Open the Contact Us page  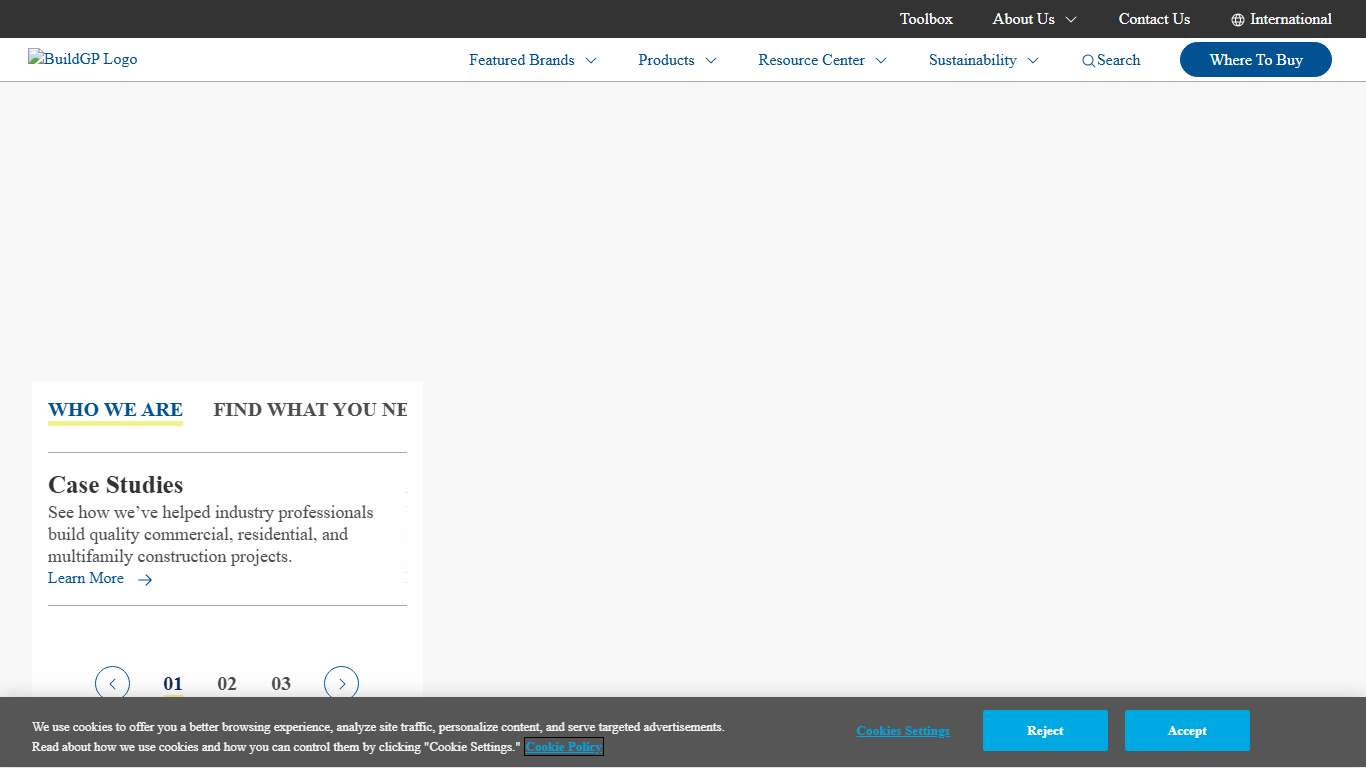click(1154, 19)
